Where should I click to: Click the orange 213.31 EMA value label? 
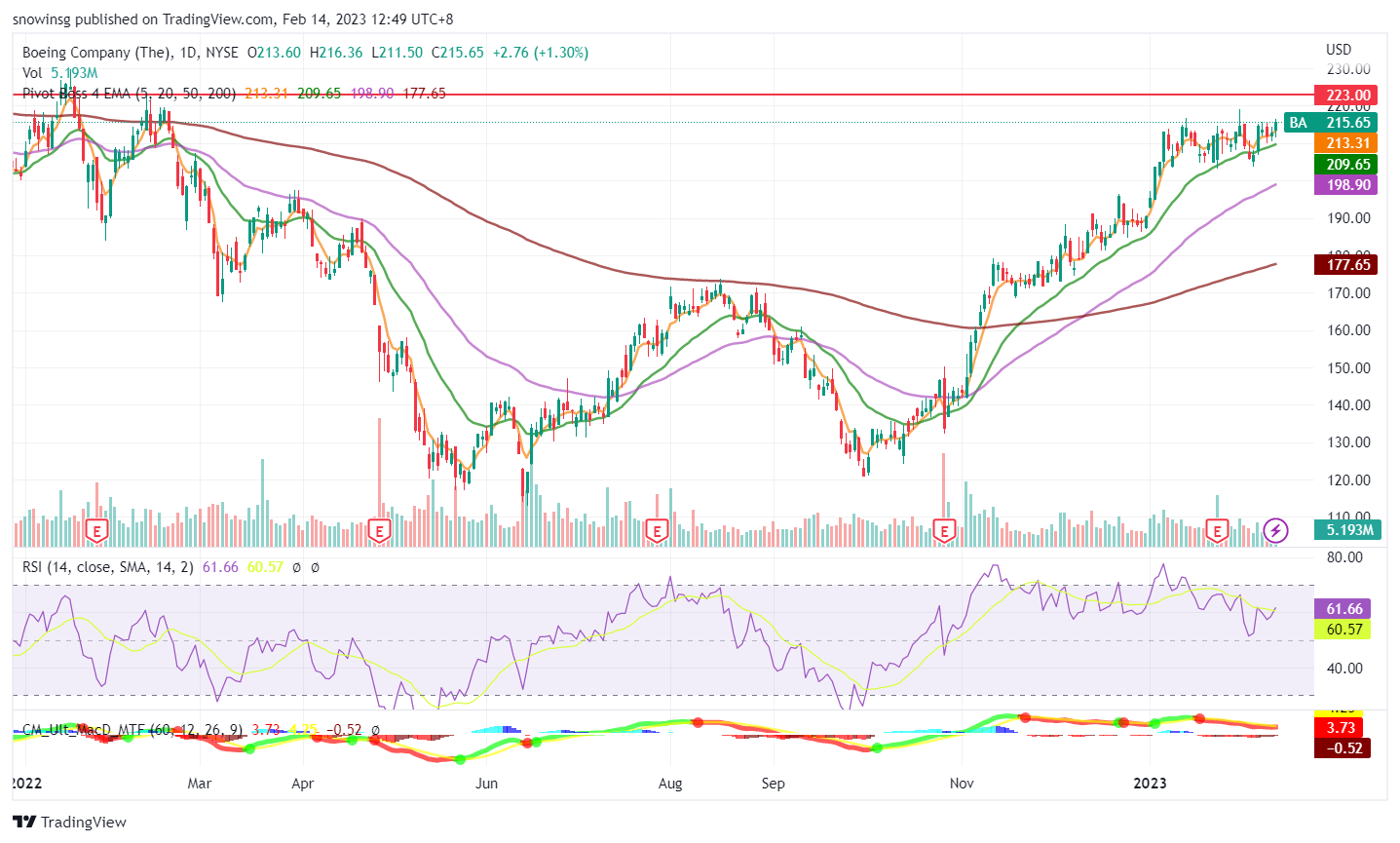1348,143
